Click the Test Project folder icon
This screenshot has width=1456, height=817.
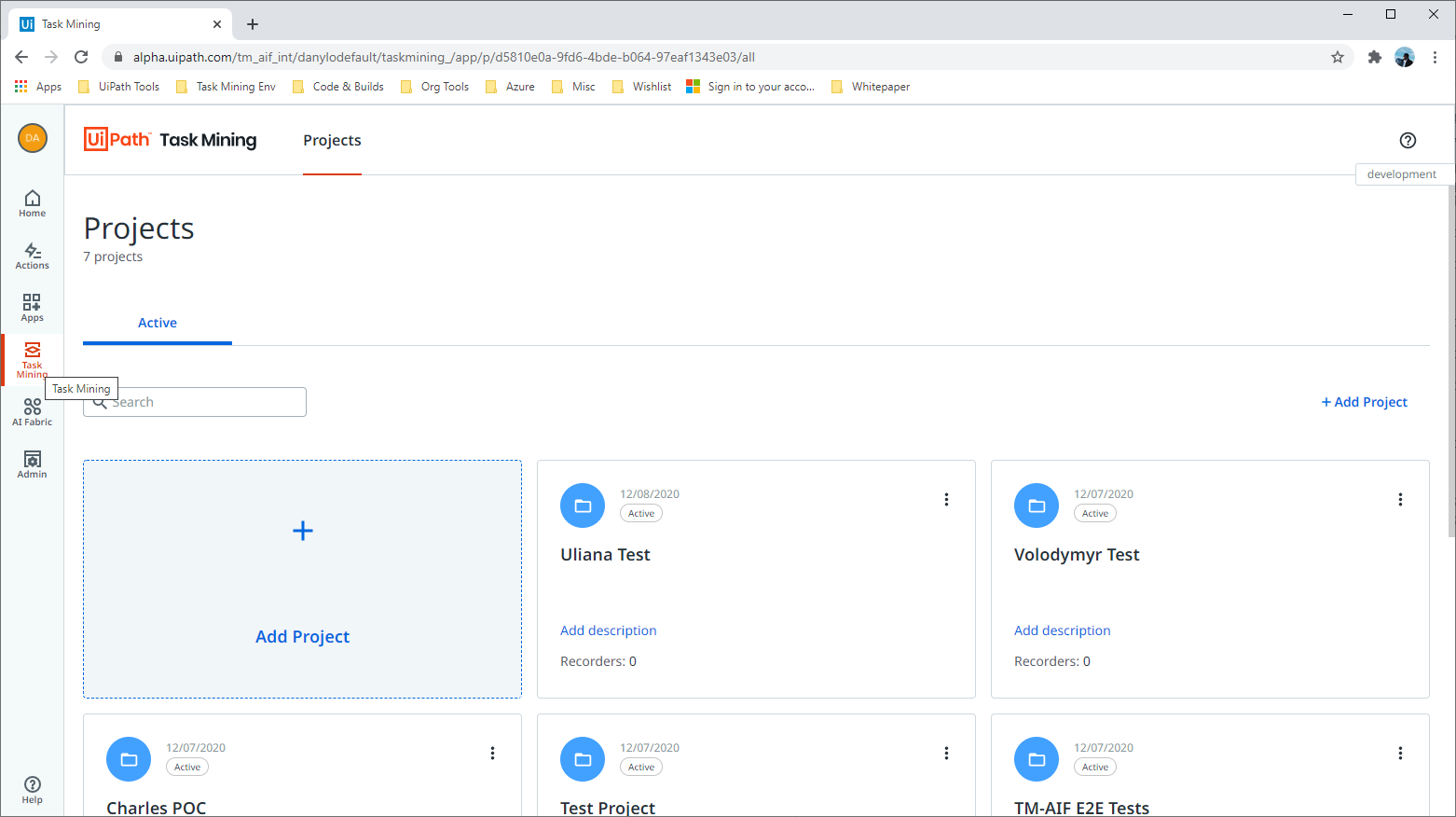click(x=583, y=759)
